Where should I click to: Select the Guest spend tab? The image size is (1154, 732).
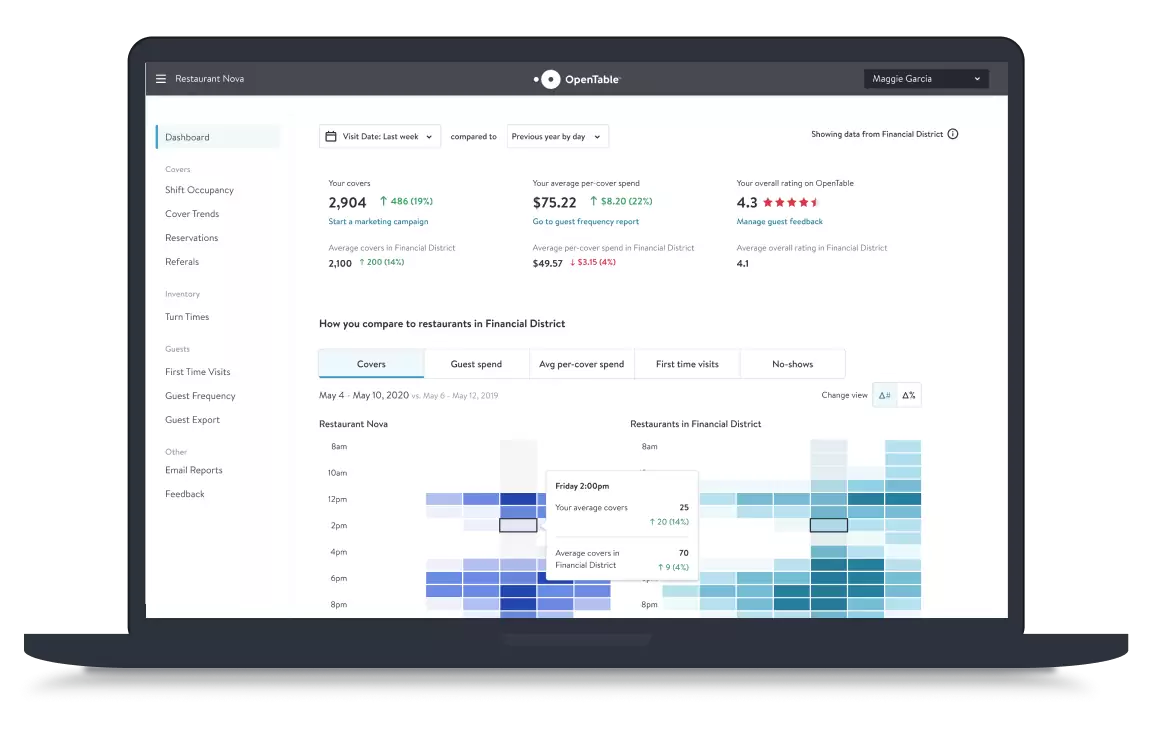coord(476,364)
